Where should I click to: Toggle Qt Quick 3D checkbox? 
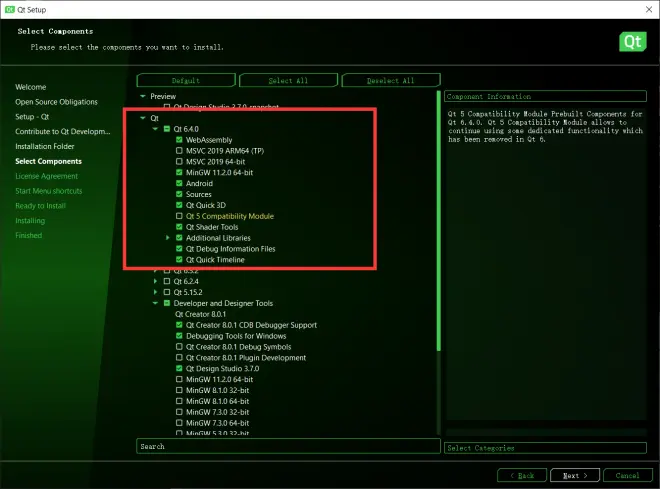pos(179,205)
